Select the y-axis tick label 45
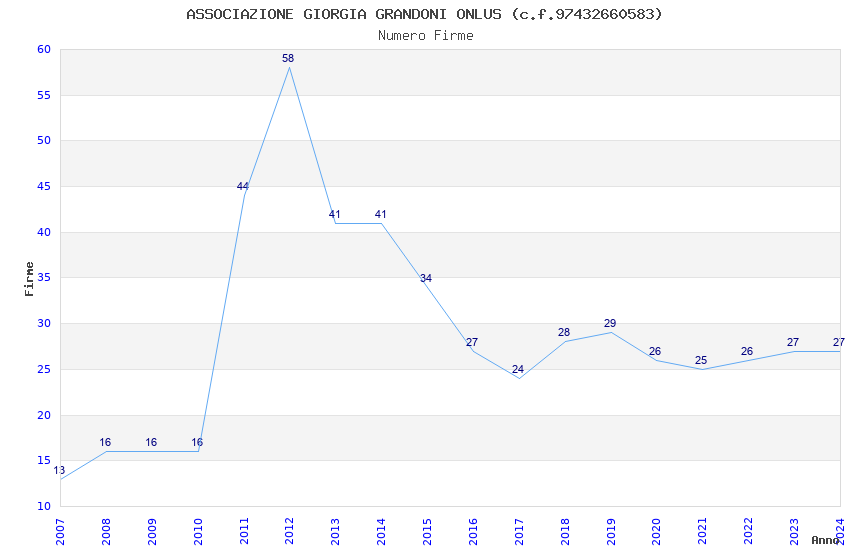Viewport: 850px width, 550px height. (44, 186)
